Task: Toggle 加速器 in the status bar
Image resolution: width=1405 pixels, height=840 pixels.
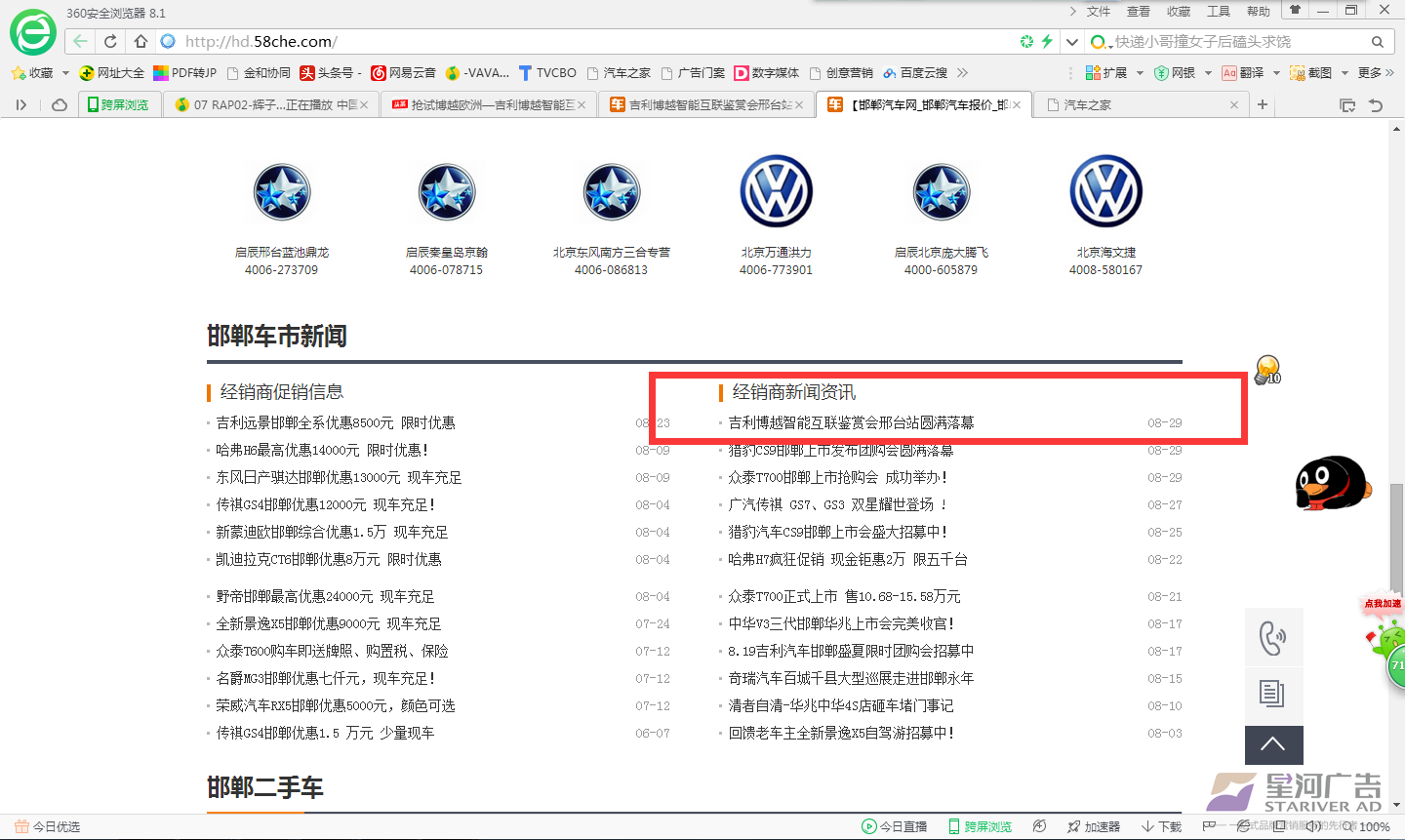Action: [1093, 826]
